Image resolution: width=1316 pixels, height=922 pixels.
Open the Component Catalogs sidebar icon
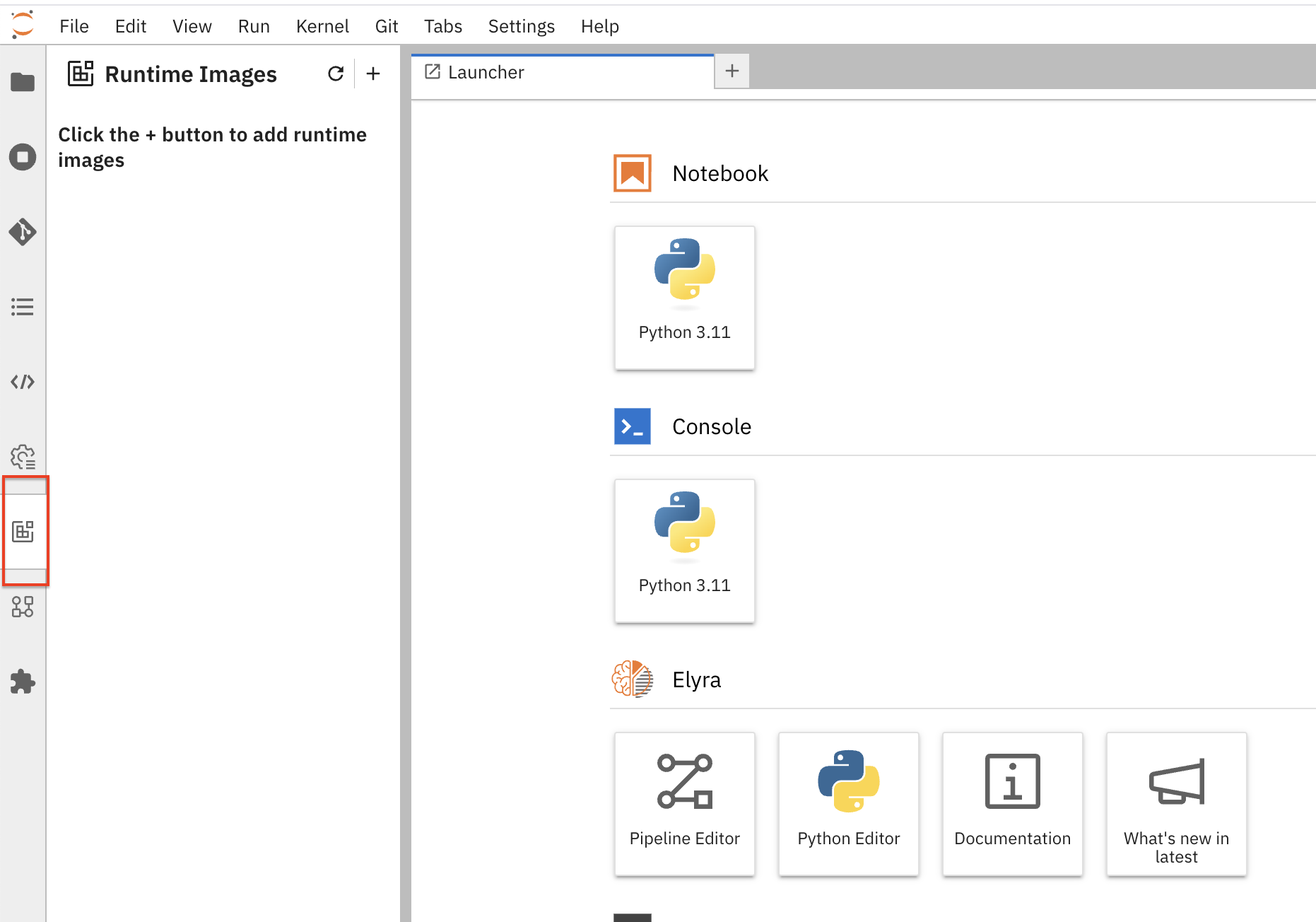click(23, 607)
